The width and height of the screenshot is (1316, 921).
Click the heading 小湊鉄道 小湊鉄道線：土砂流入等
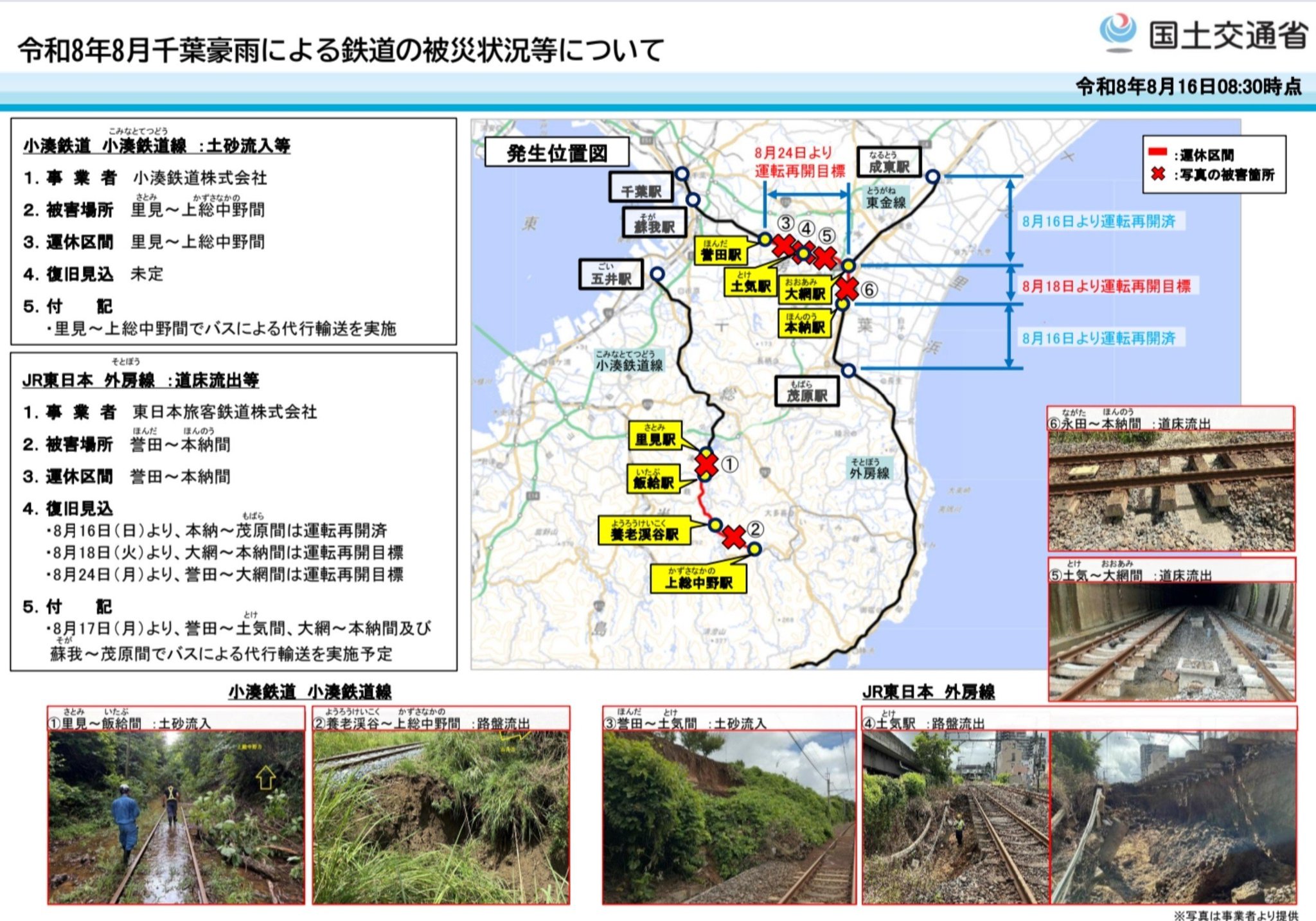pos(157,146)
